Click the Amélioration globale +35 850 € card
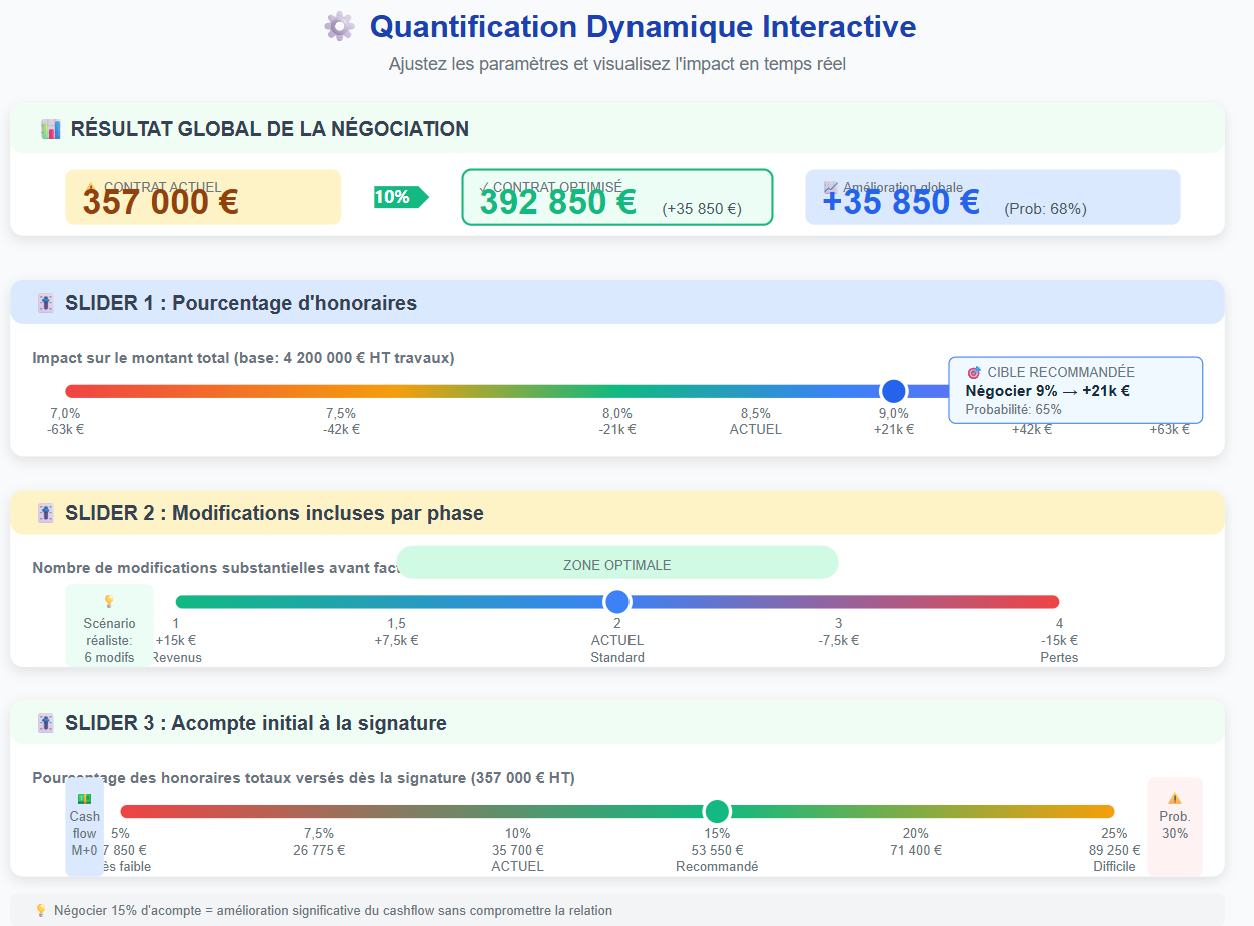The height and width of the screenshot is (926, 1254). (x=992, y=197)
